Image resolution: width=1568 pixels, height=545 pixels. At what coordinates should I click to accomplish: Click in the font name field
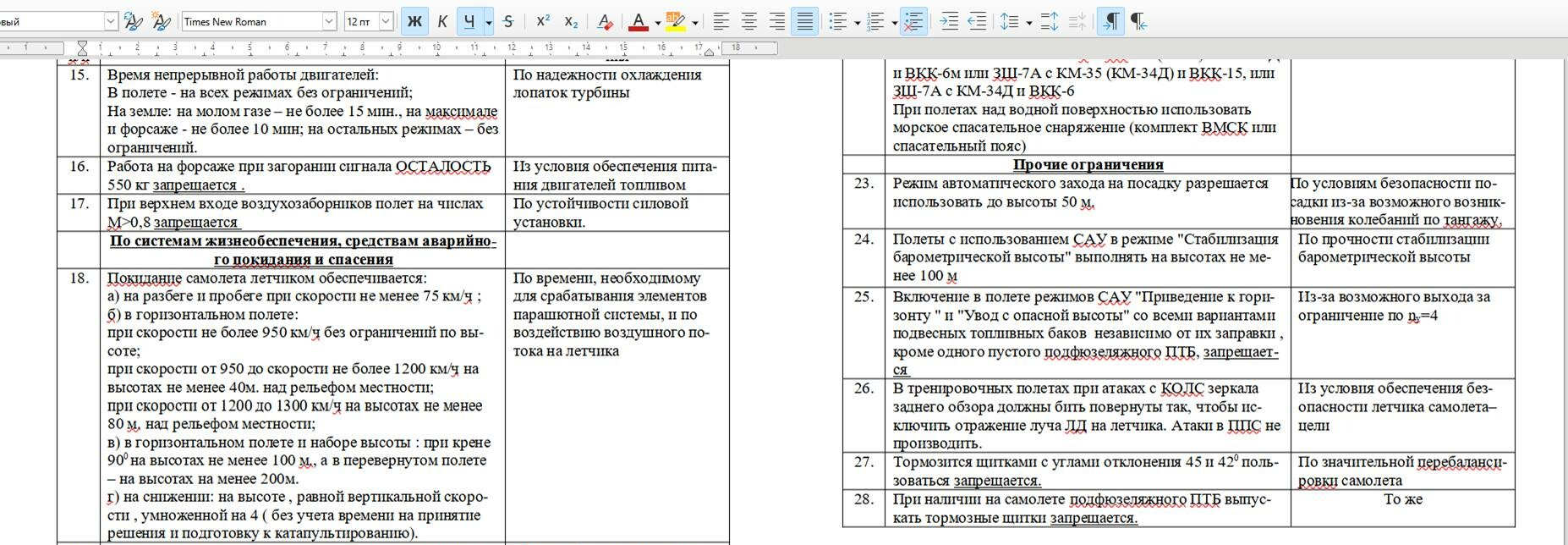pos(251,21)
